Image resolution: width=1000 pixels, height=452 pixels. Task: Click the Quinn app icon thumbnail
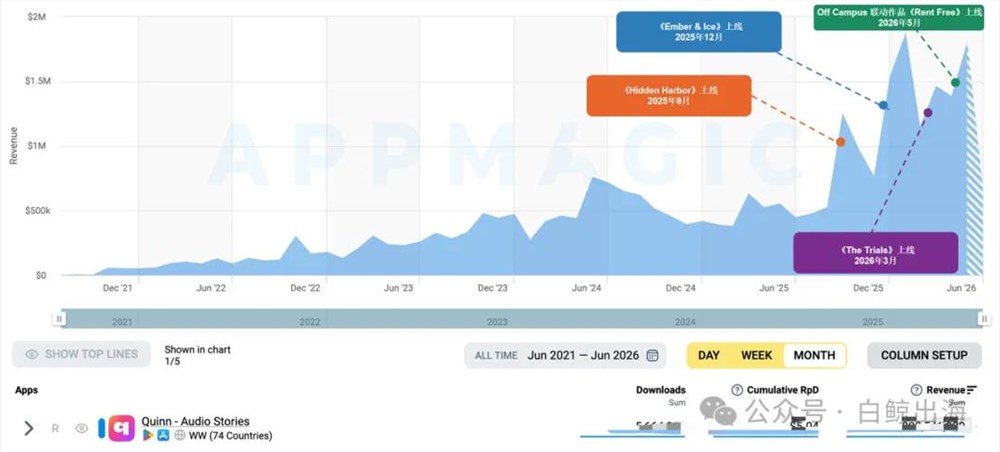(121, 428)
